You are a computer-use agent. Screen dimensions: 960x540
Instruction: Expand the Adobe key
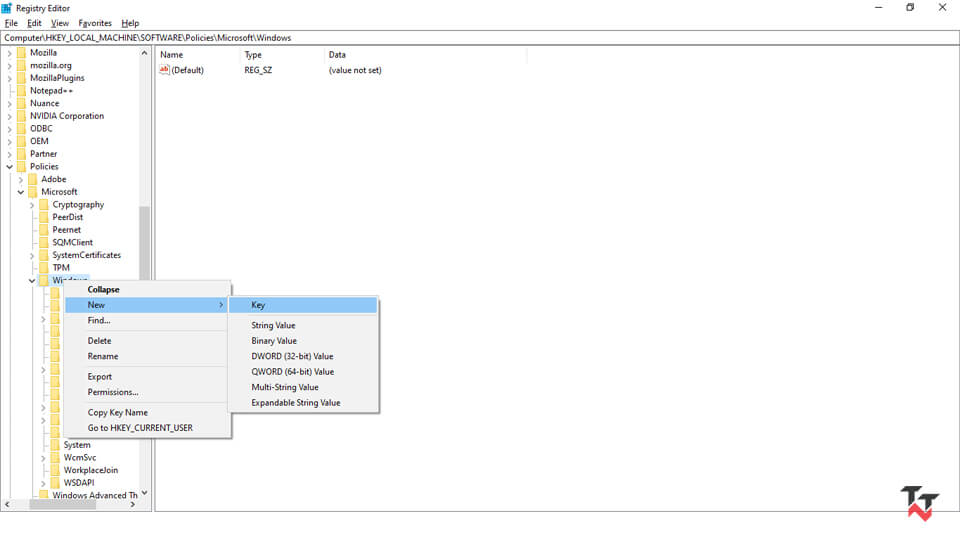[x=20, y=179]
